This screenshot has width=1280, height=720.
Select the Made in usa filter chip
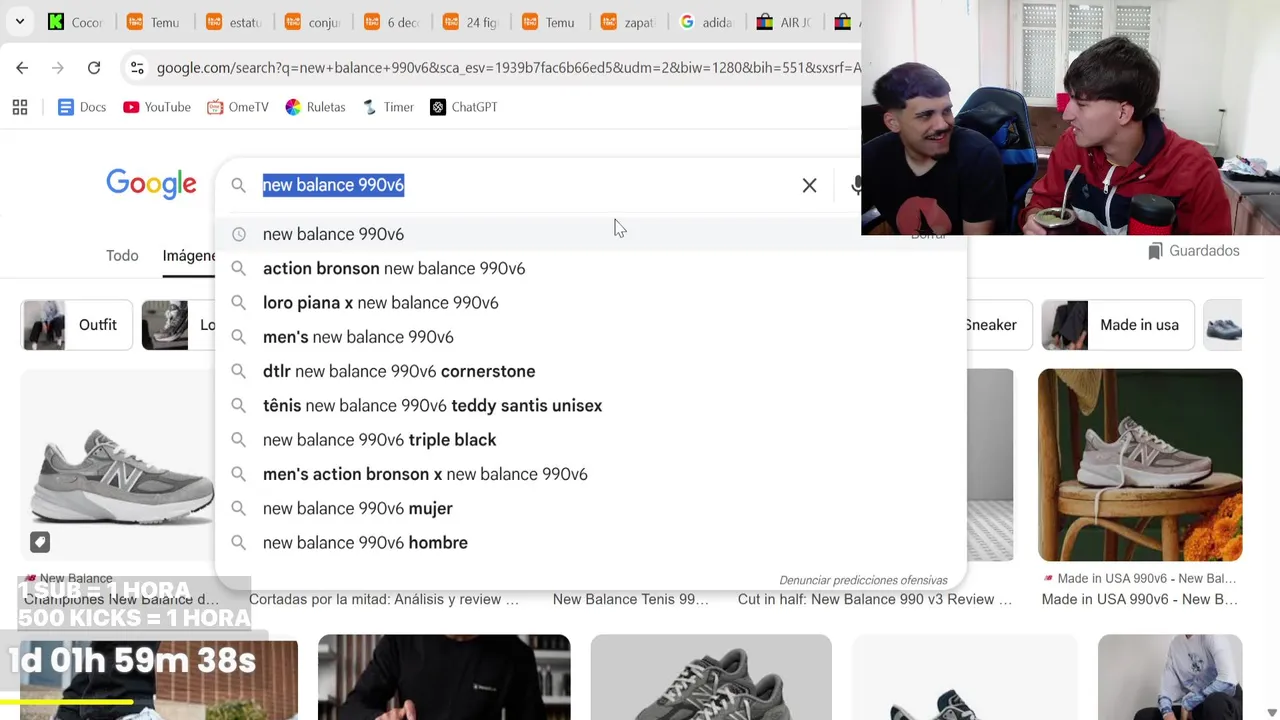1118,325
